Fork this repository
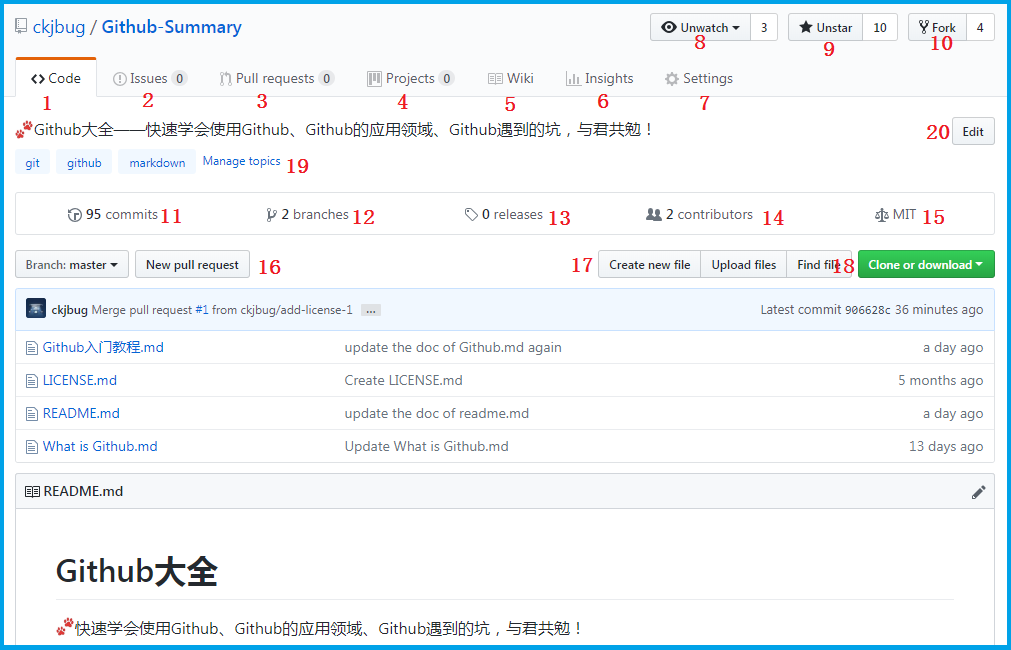1011x650 pixels. (937, 28)
